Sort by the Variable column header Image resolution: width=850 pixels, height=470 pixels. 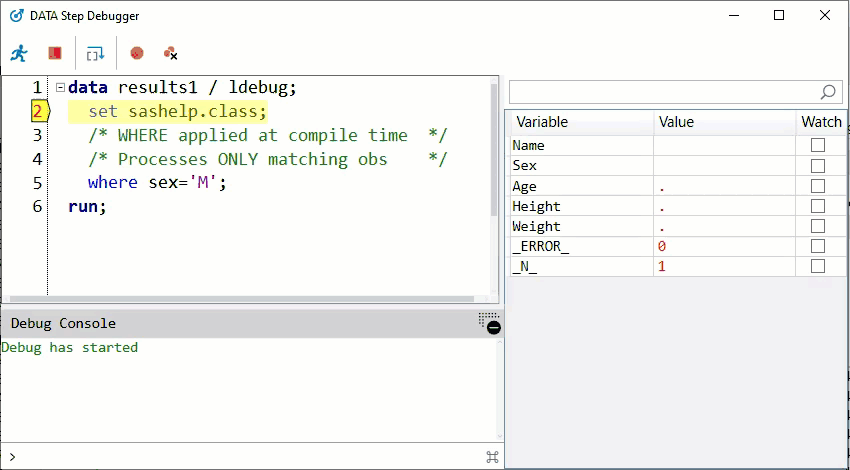point(581,122)
